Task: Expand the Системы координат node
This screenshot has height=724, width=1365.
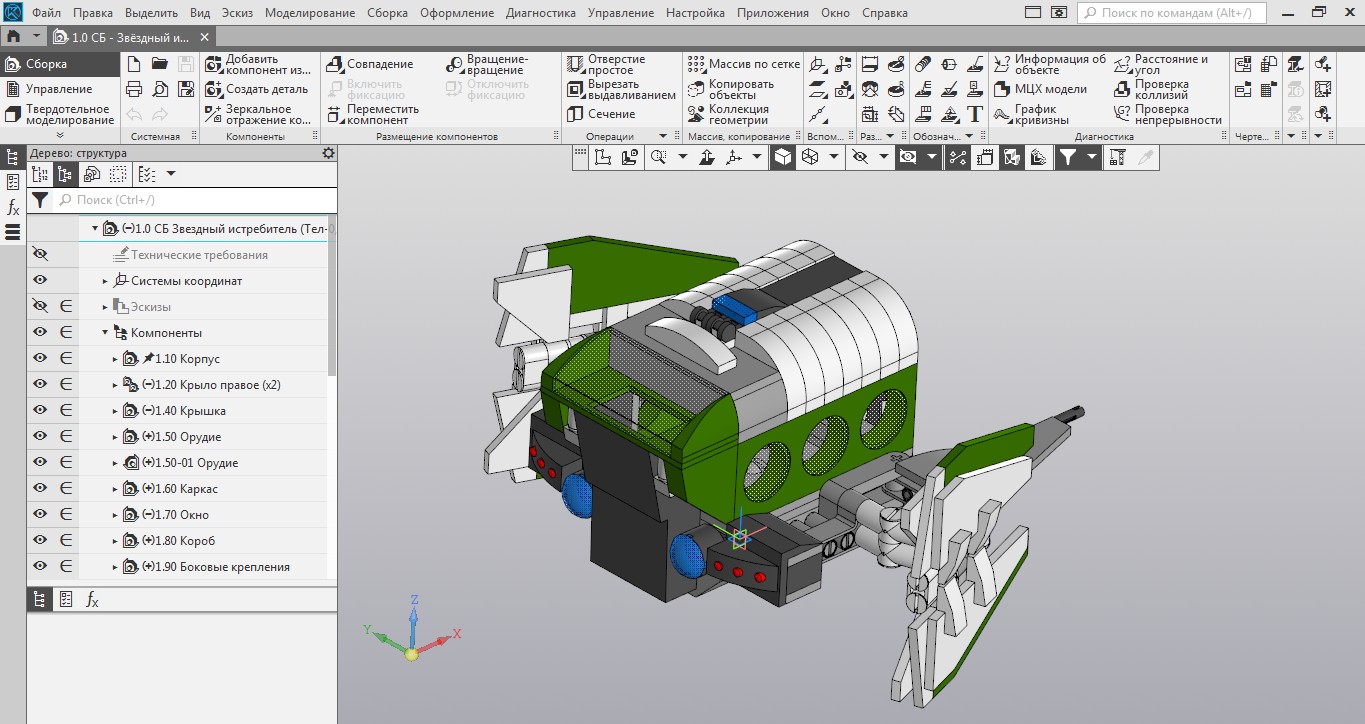Action: point(104,281)
